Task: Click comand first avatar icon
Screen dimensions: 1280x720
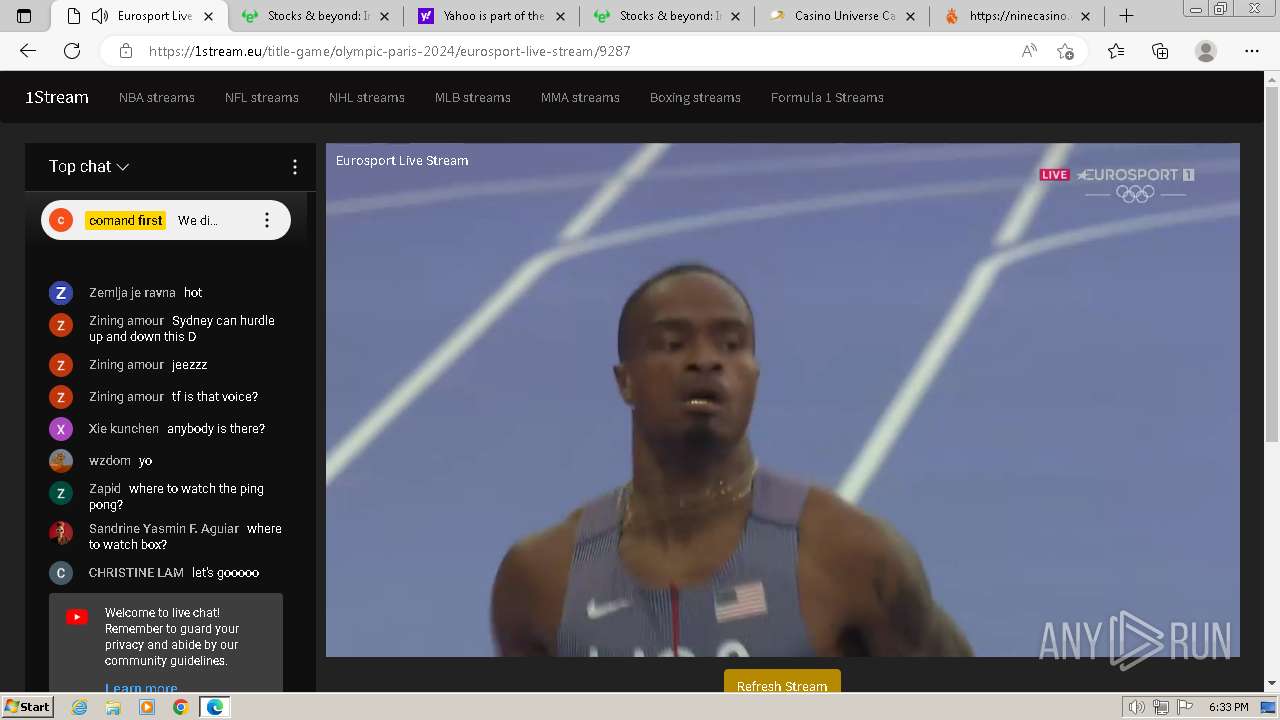Action: pyautogui.click(x=61, y=220)
